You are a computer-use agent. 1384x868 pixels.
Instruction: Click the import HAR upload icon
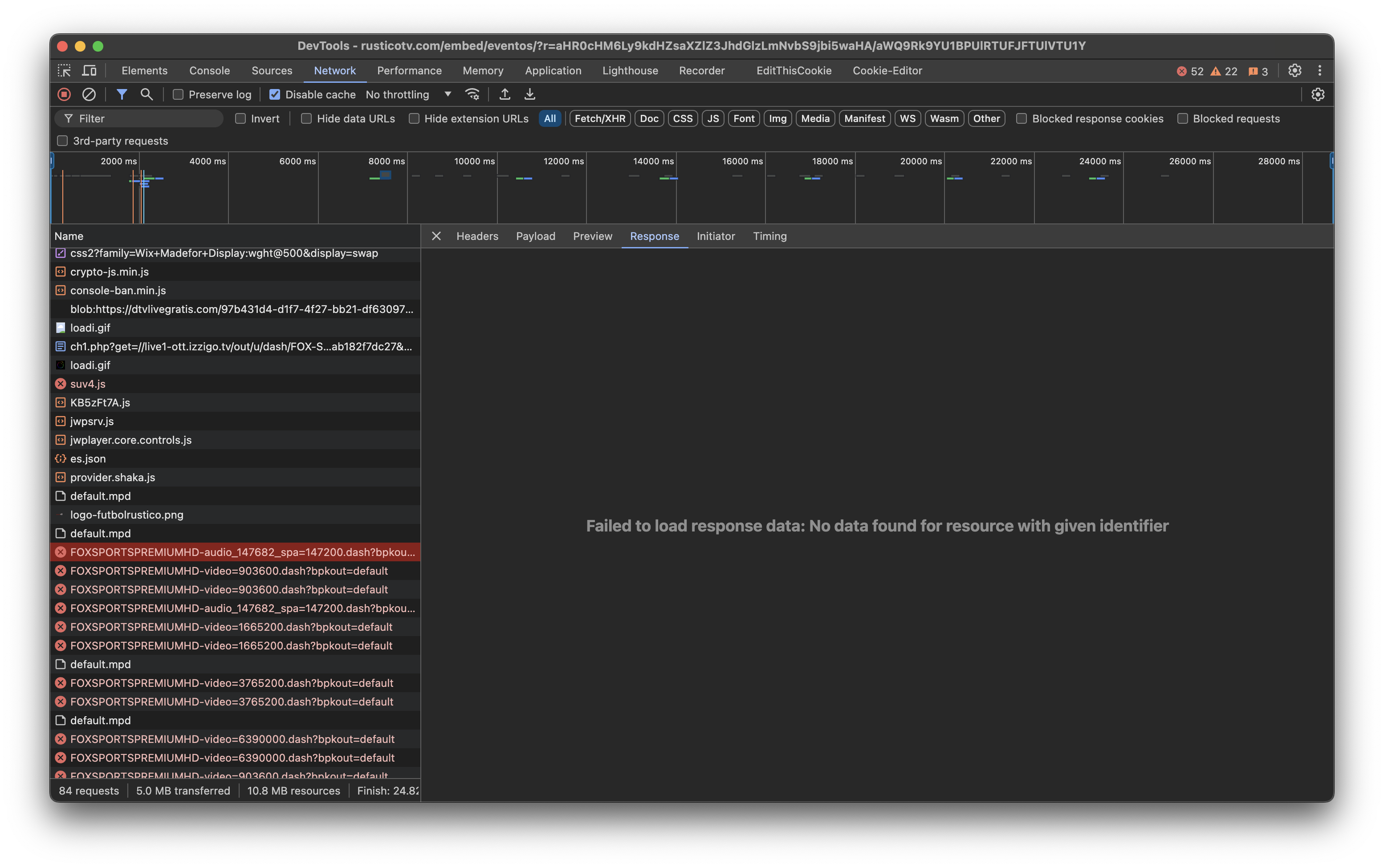pos(505,94)
